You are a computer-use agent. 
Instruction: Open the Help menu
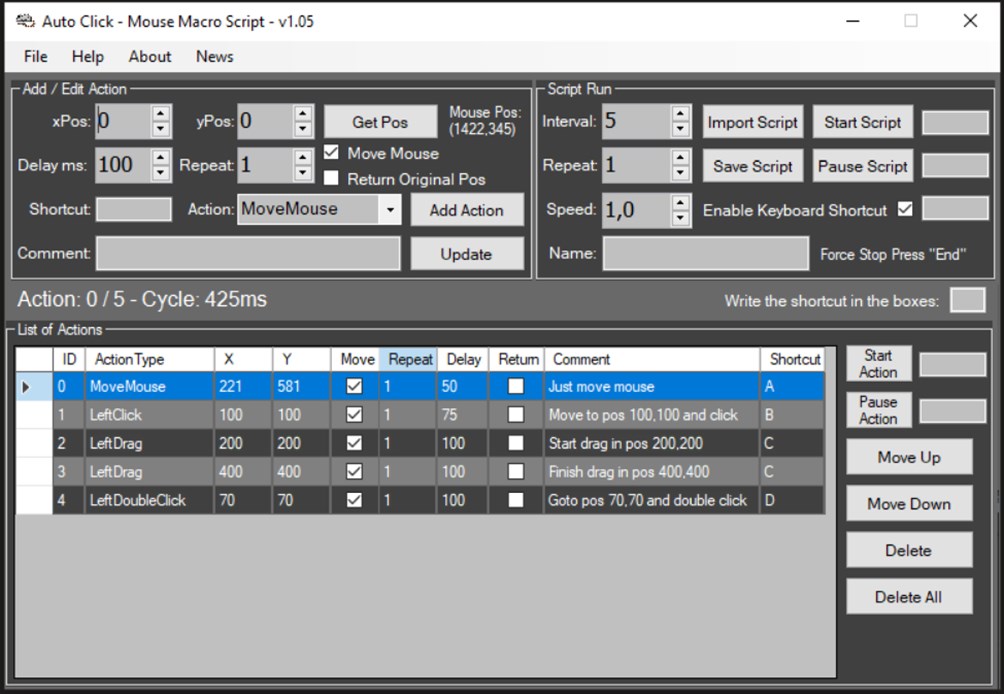point(87,57)
